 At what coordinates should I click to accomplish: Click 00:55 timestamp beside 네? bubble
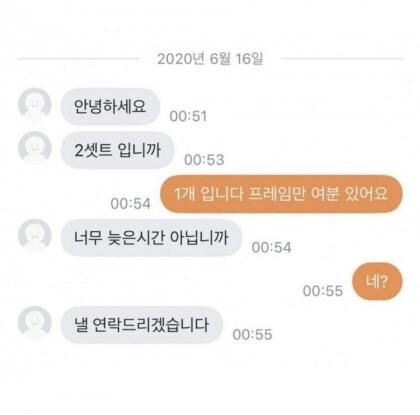pos(323,291)
